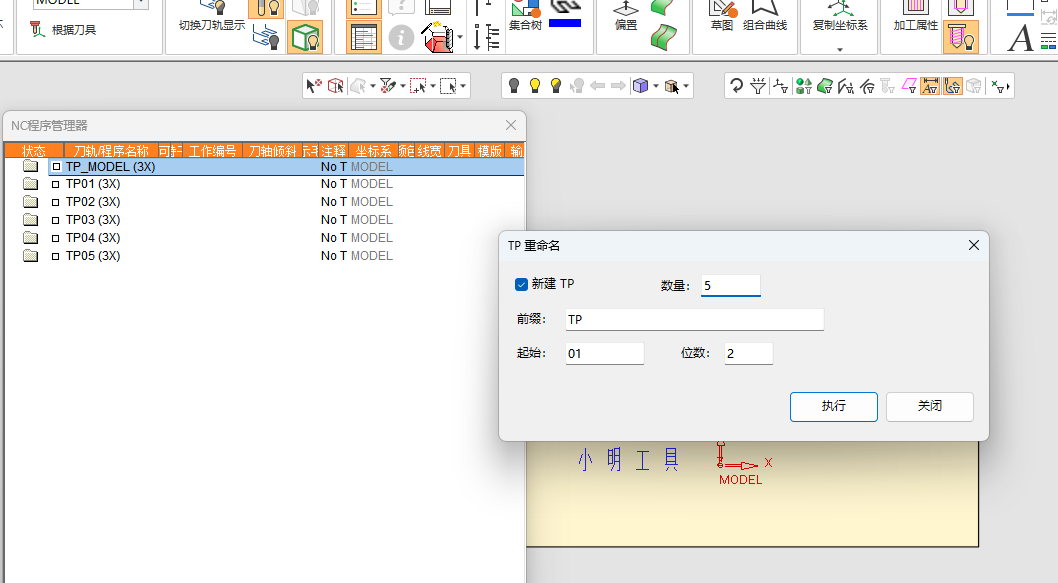1058x583 pixels.
Task: Open the MODEL combo box dropdown
Action: coord(141,3)
